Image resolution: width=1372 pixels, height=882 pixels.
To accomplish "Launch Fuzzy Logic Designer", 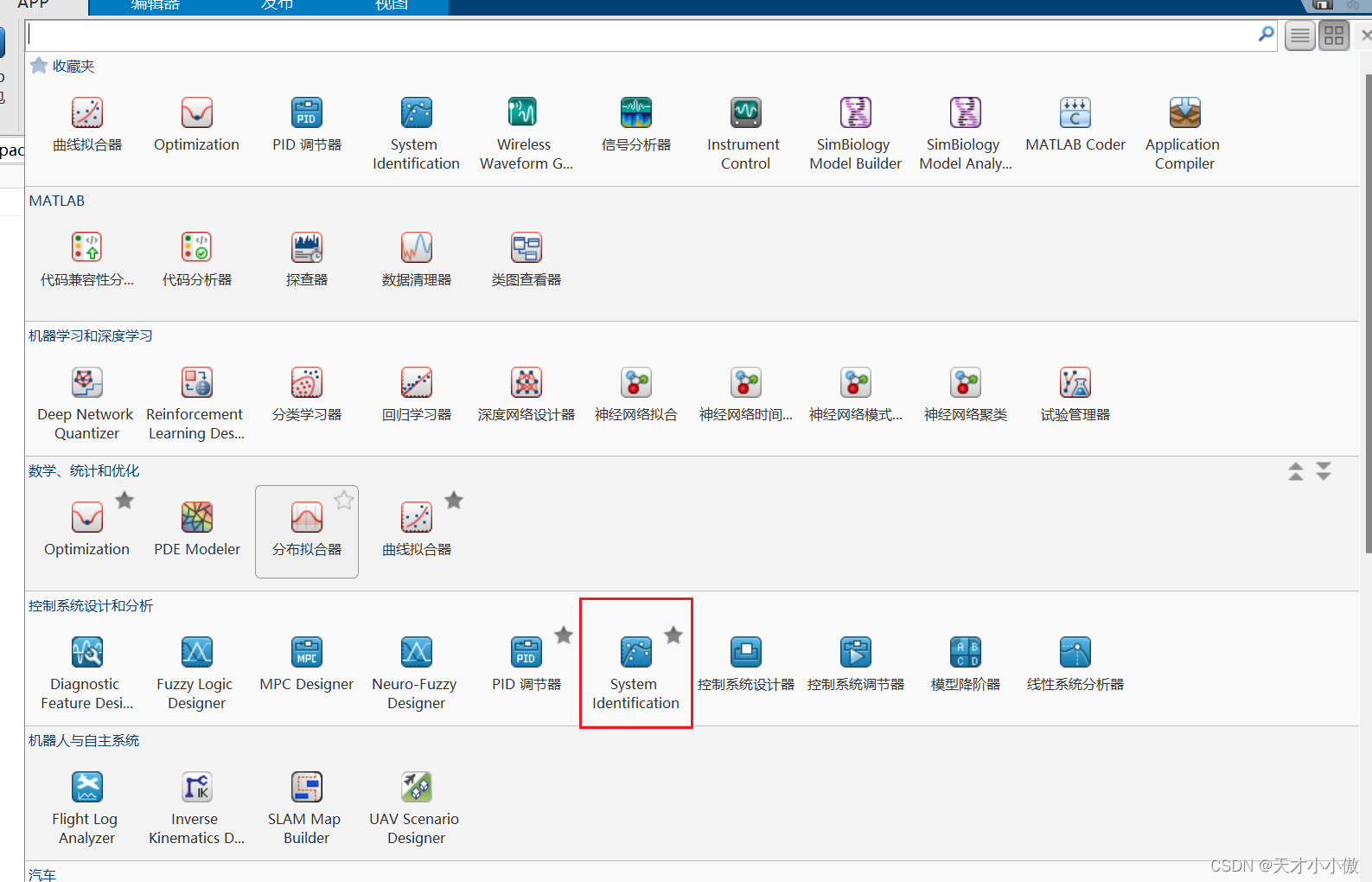I will (197, 673).
